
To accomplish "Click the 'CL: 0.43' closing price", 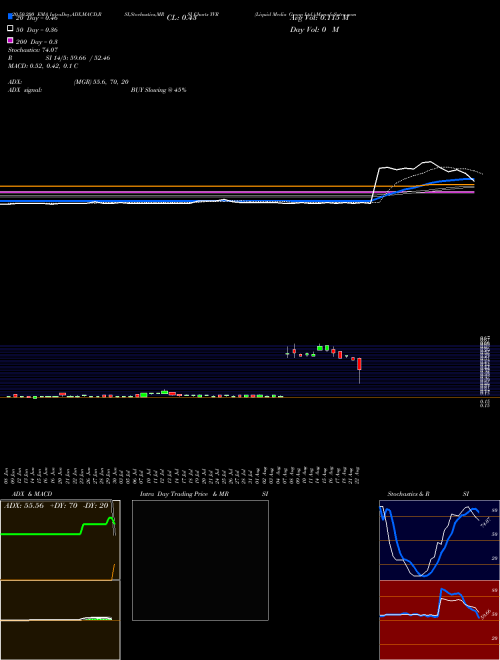I will (181, 18).
